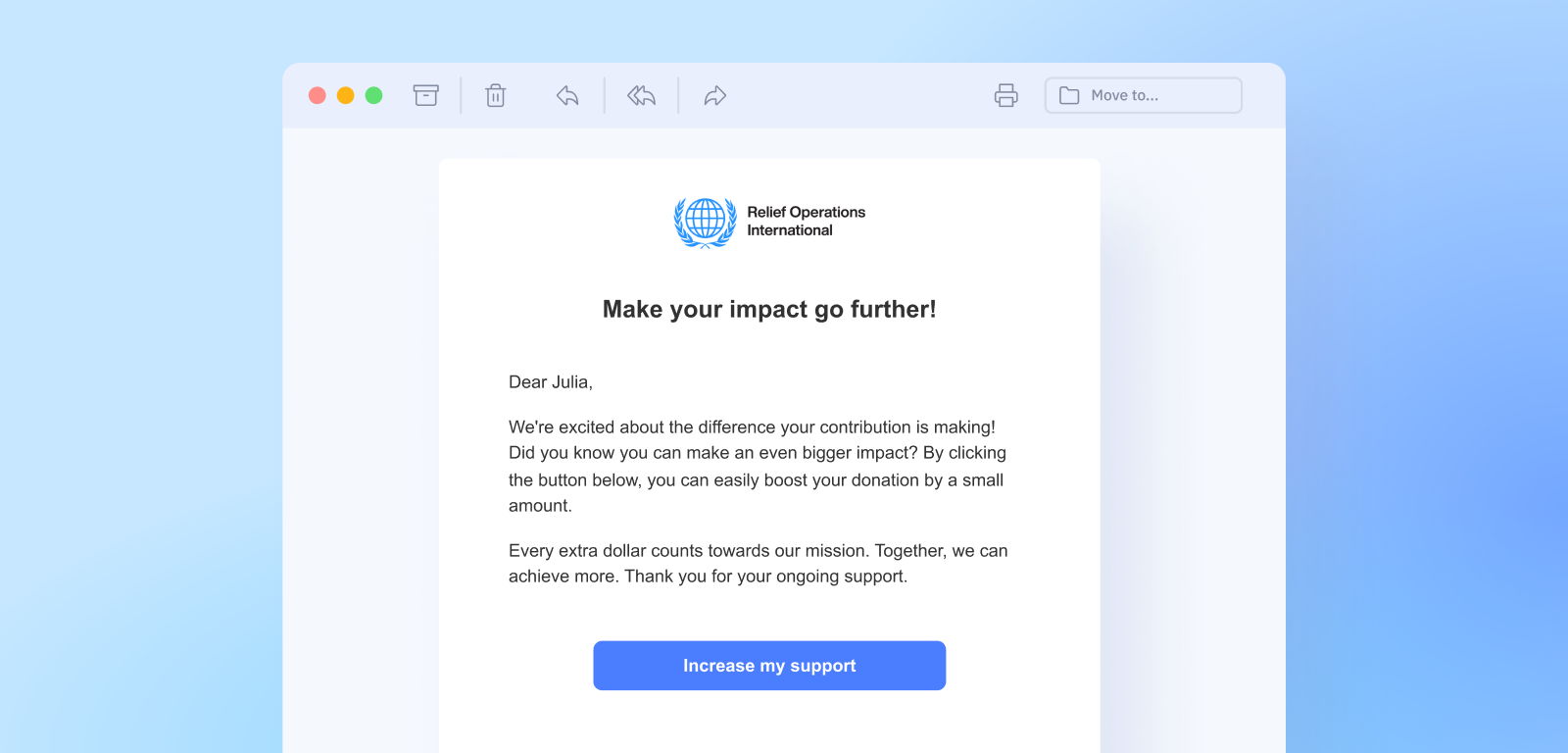Image resolution: width=1568 pixels, height=753 pixels.
Task: Delete the email using the trash icon
Action: click(x=496, y=95)
